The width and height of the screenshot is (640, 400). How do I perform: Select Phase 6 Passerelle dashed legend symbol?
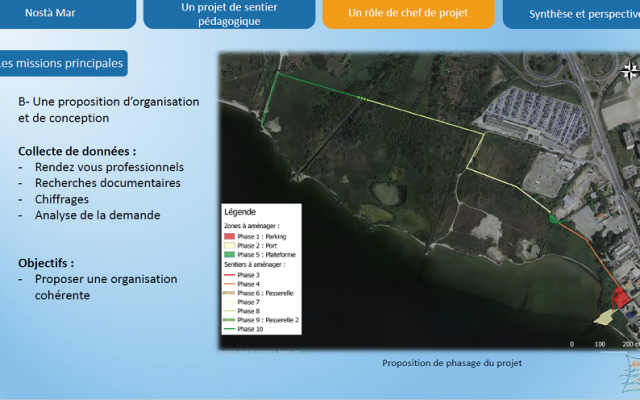(229, 293)
